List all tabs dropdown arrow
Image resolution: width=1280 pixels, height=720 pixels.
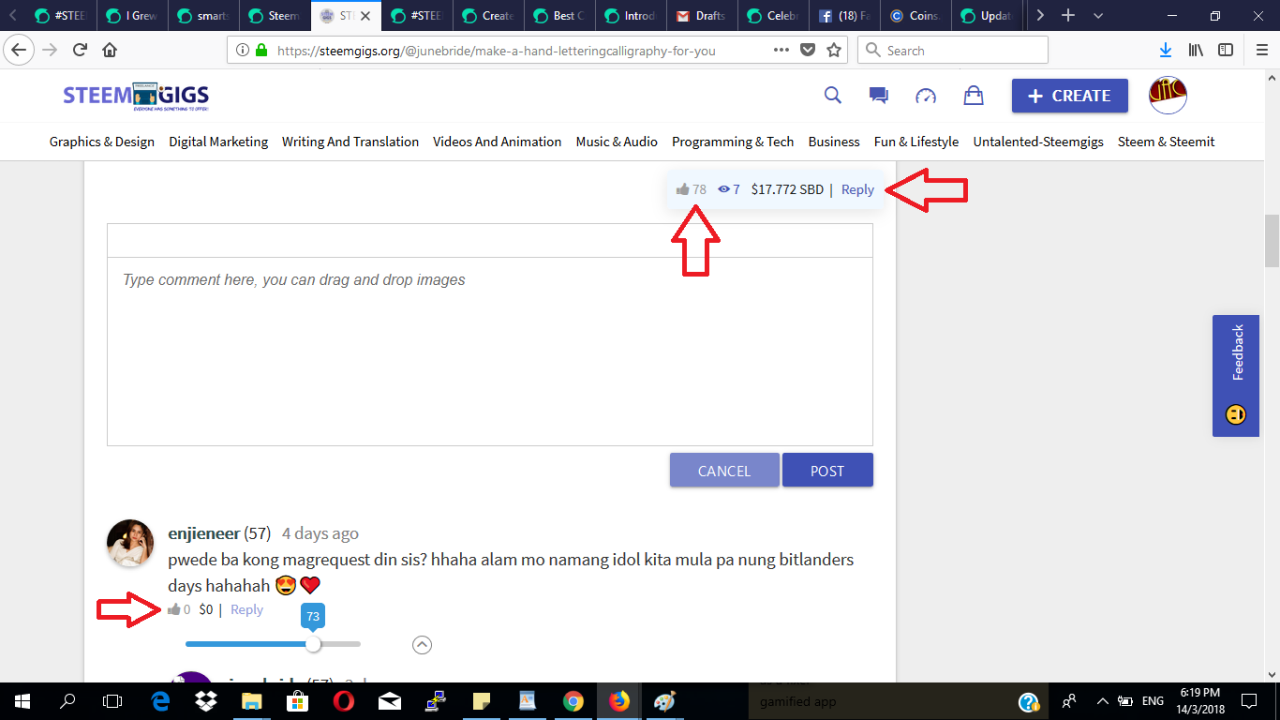(x=1099, y=16)
